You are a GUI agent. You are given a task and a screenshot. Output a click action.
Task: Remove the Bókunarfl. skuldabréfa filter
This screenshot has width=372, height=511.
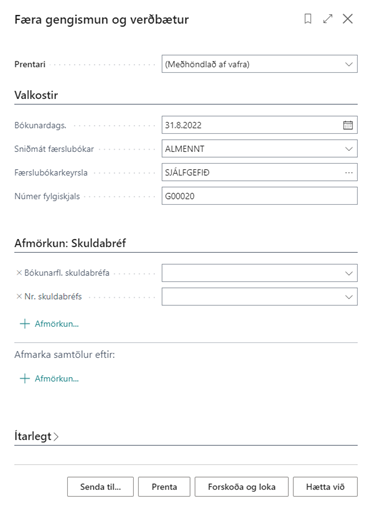click(x=19, y=273)
